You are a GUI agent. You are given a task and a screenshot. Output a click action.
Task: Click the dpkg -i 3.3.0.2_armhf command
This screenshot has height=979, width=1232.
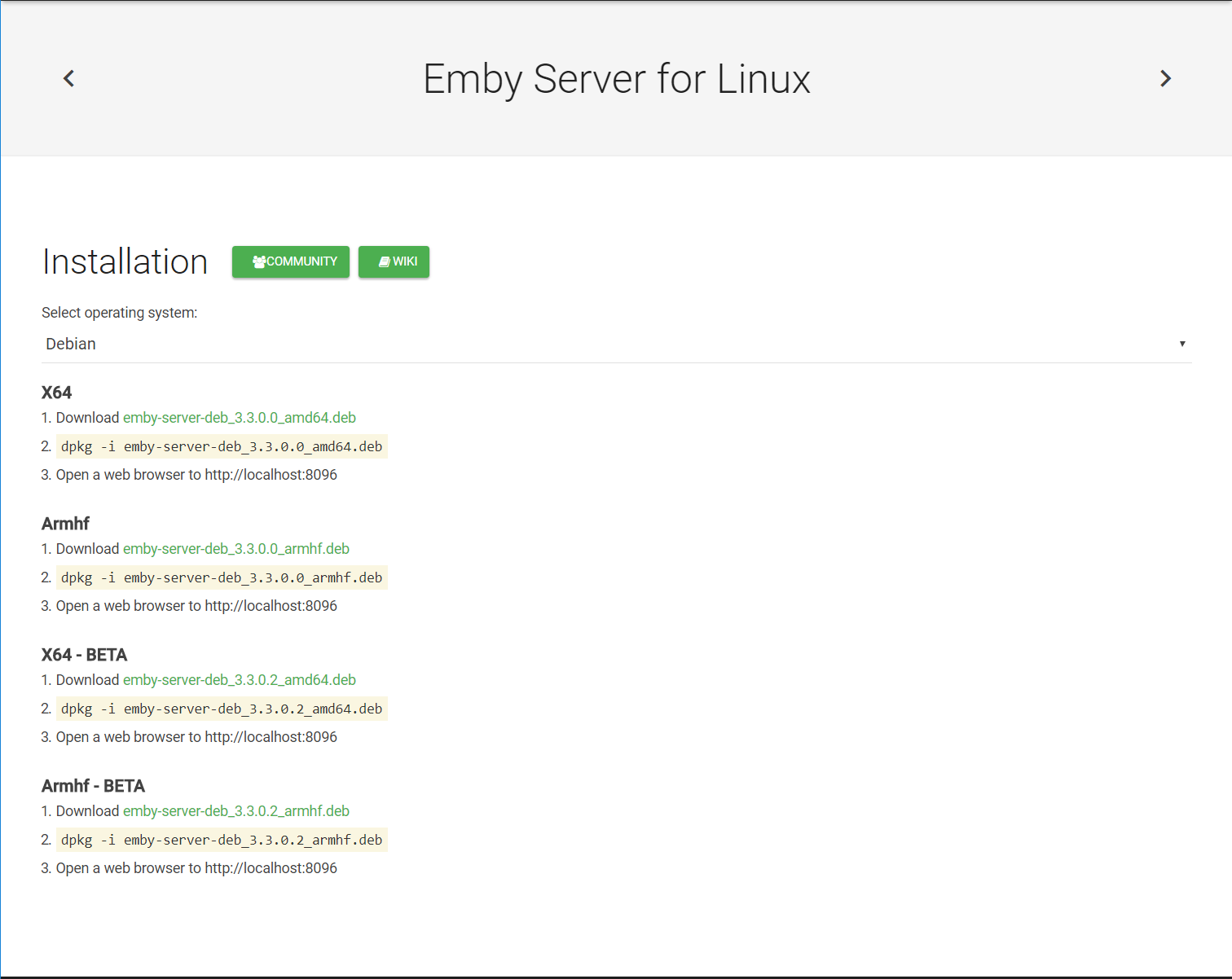(x=222, y=840)
